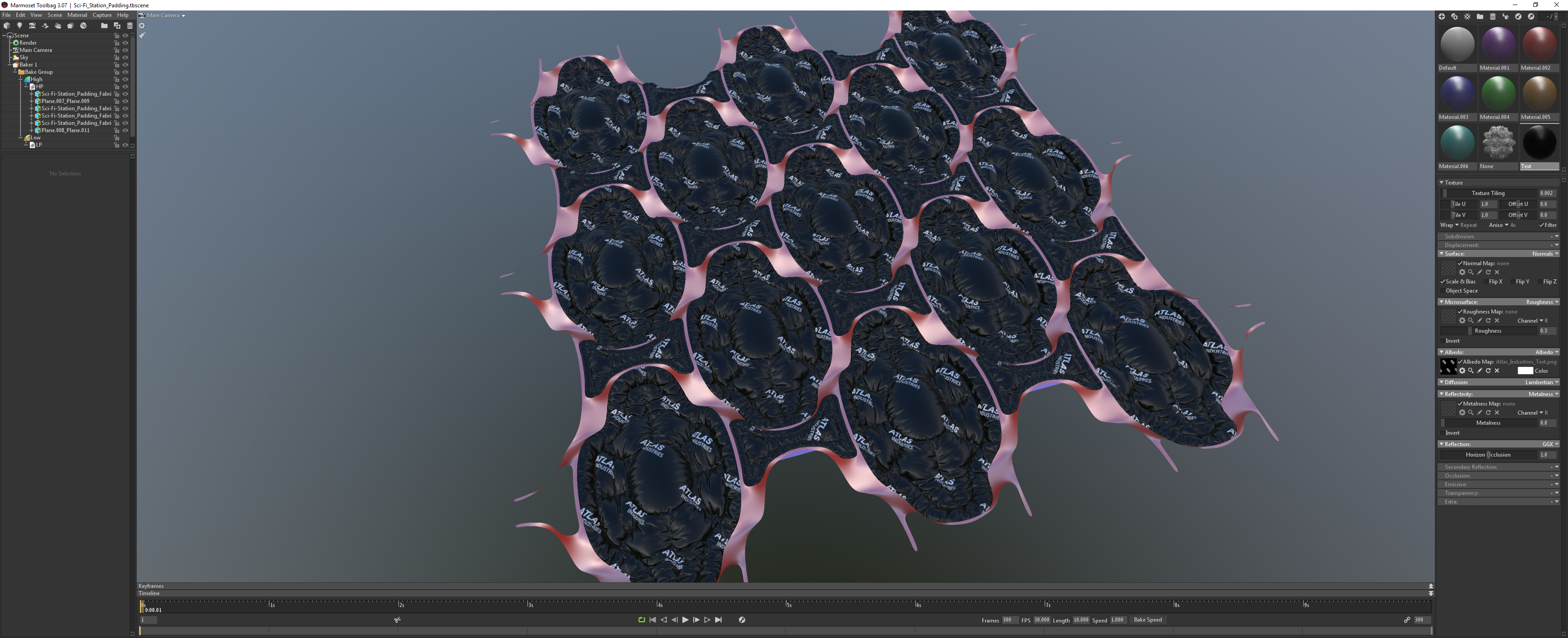
Task: Delete selected material trash icon
Action: pos(1492,16)
